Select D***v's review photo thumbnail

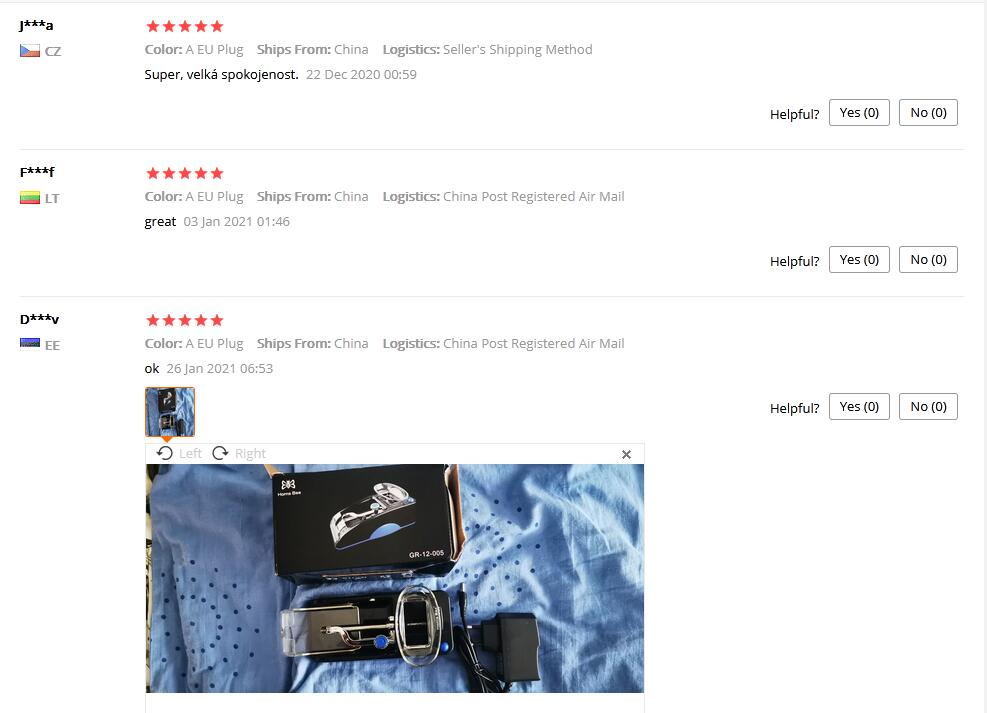[x=170, y=412]
